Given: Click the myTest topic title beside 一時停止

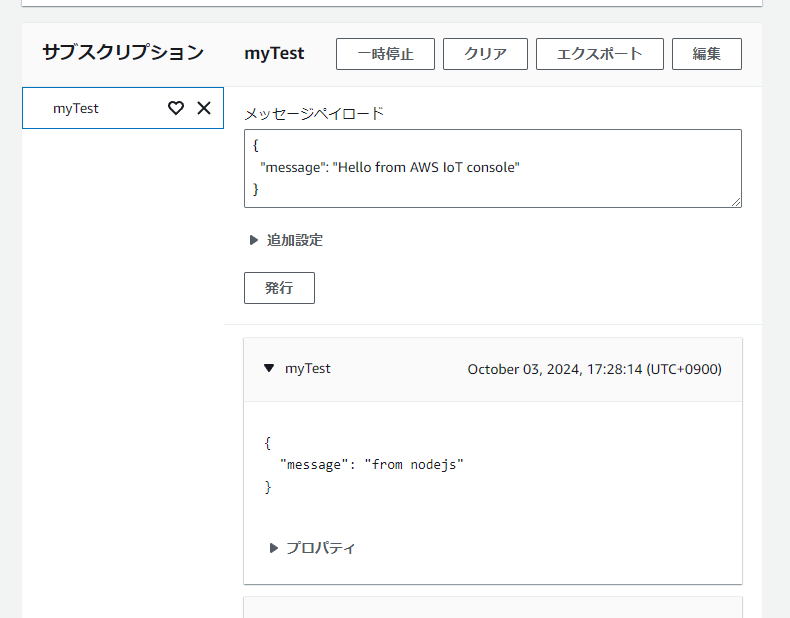Looking at the screenshot, I should (x=274, y=54).
